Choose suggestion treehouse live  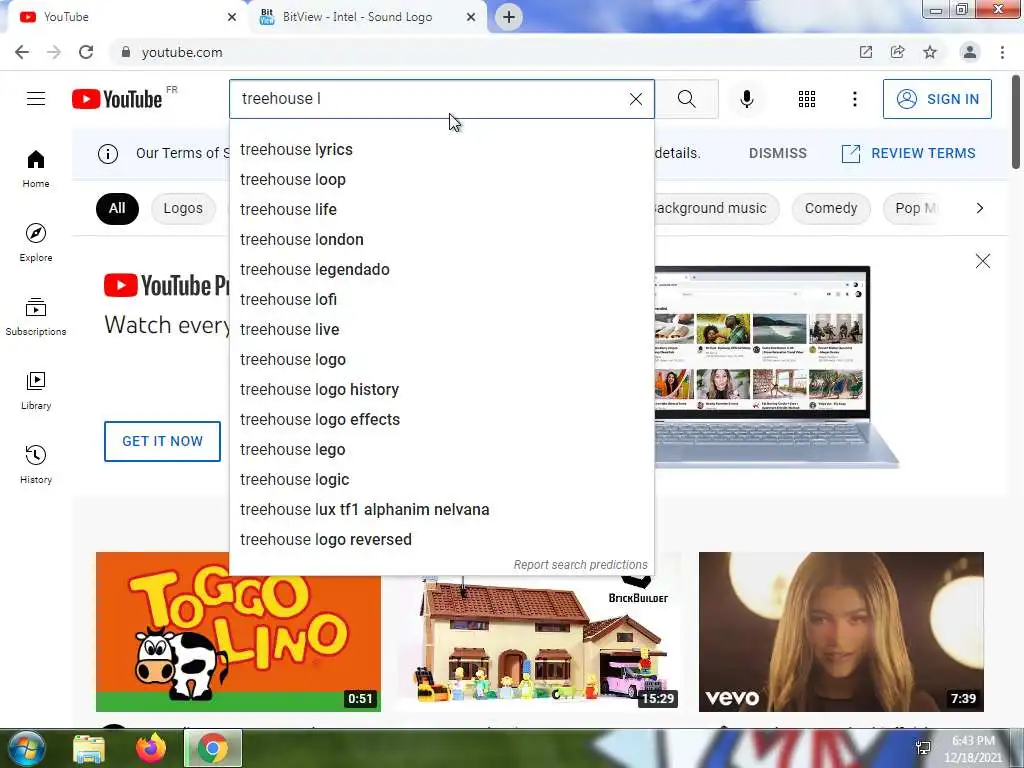(441, 330)
